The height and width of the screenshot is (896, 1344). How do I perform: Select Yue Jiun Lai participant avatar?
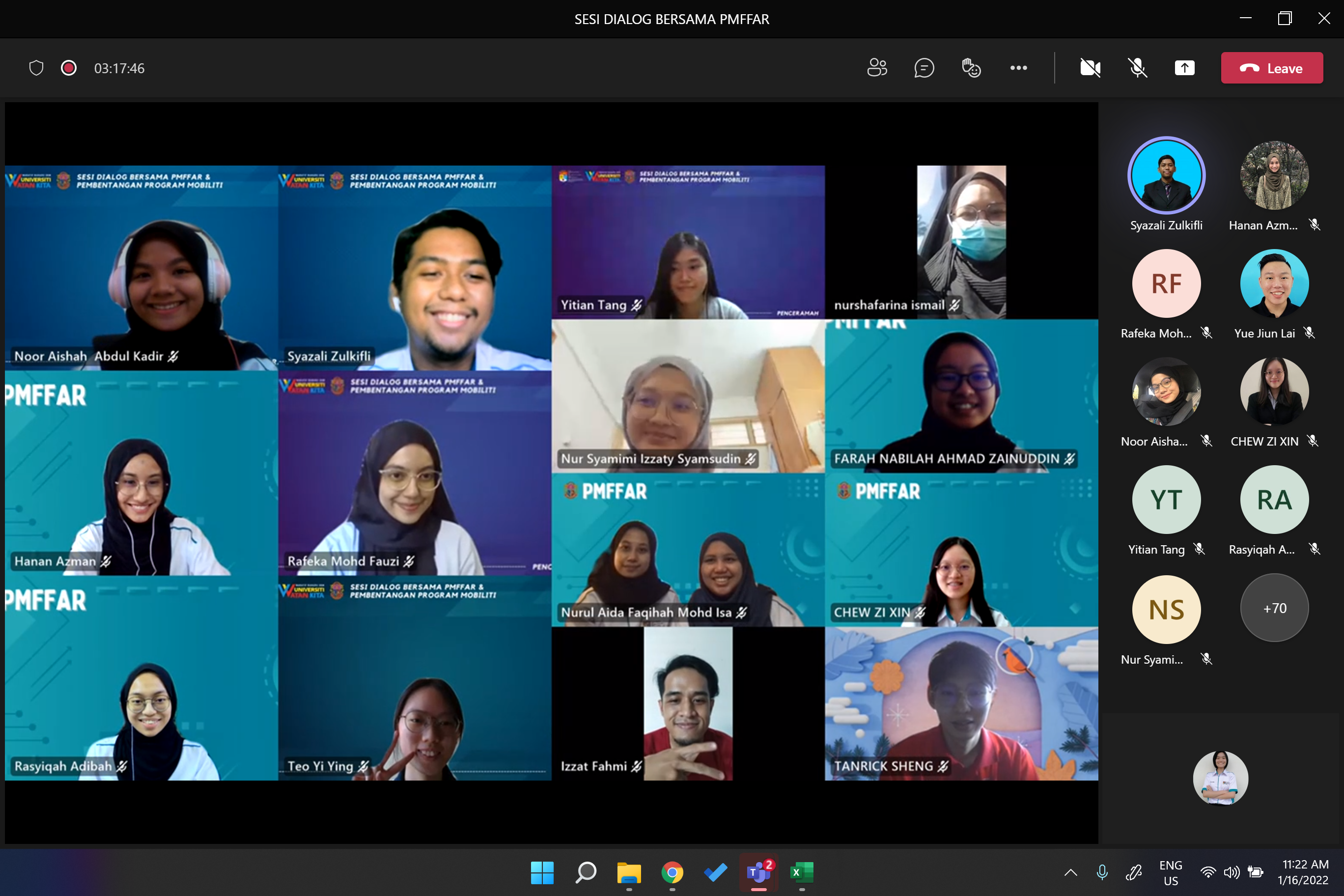[1274, 283]
